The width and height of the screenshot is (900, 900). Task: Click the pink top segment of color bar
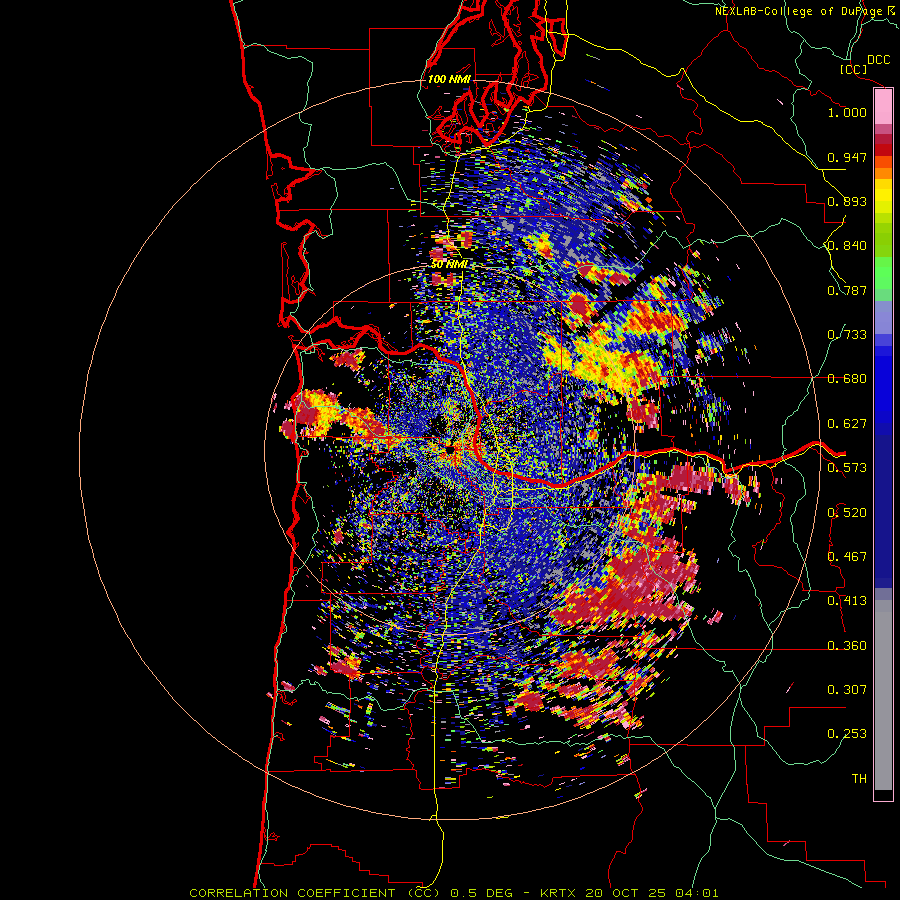tap(883, 107)
